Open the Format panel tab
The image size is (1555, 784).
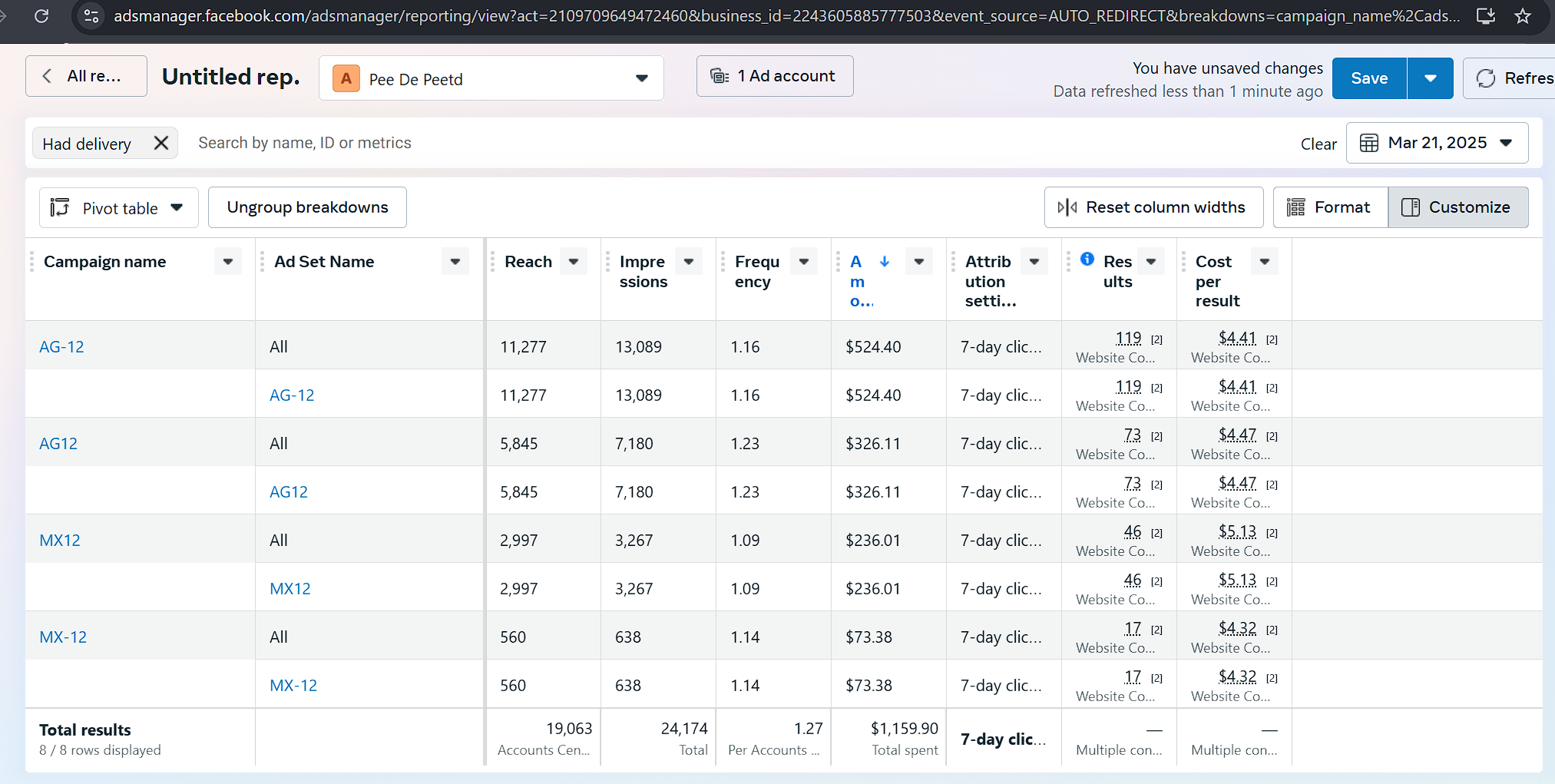coord(1331,207)
